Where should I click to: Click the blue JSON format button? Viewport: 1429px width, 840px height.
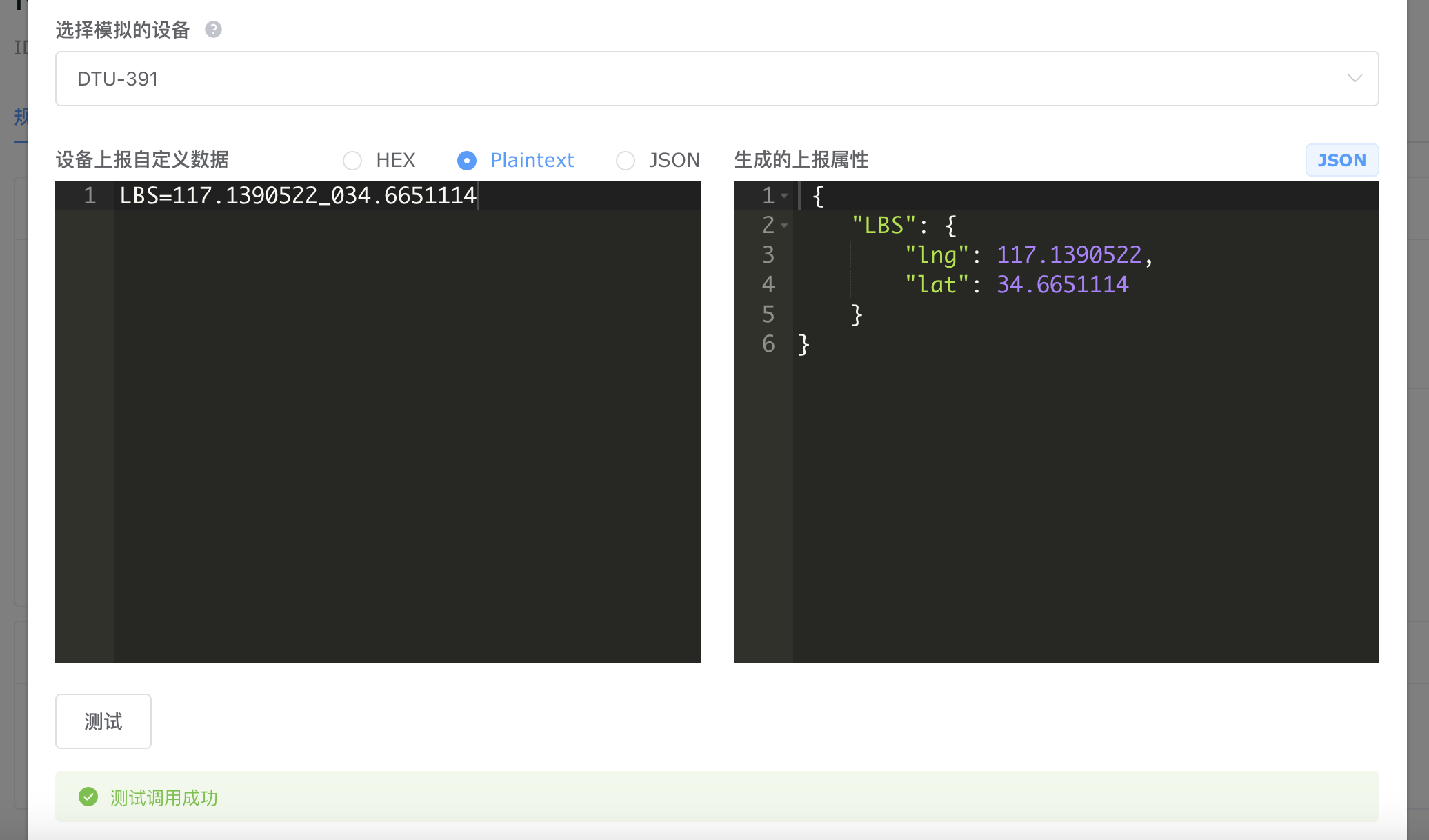1341,160
